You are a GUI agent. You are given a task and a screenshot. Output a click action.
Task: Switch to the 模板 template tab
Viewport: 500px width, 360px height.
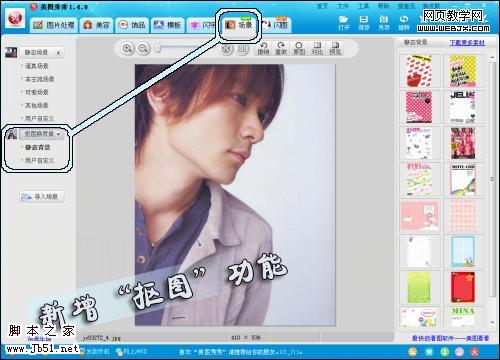click(167, 25)
